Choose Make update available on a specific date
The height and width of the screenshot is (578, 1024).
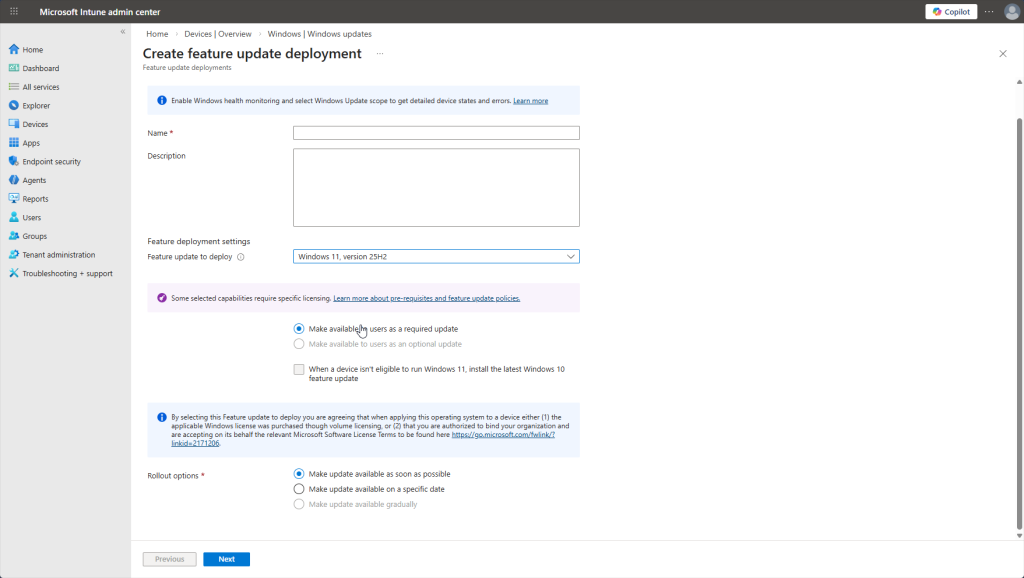pyautogui.click(x=299, y=489)
